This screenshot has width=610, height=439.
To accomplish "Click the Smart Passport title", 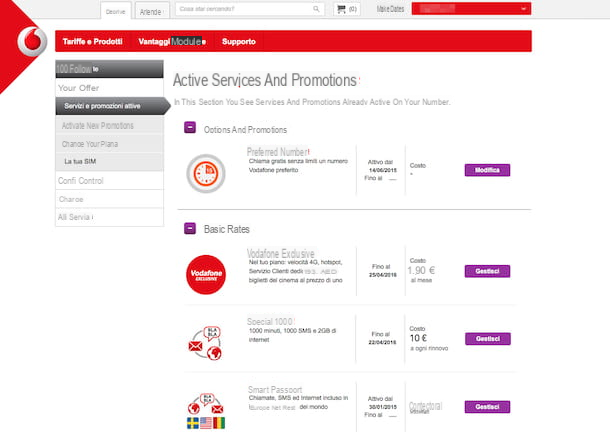I will (275, 390).
